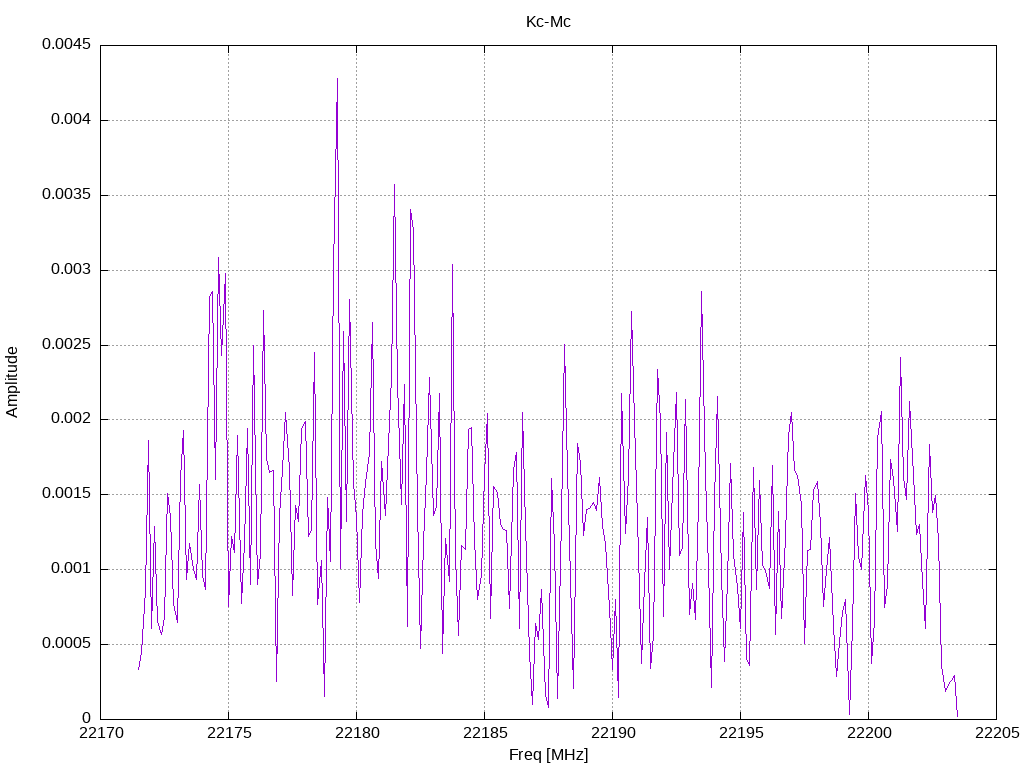Click x-axis tick label 22205
The height and width of the screenshot is (768, 1024).
point(997,733)
